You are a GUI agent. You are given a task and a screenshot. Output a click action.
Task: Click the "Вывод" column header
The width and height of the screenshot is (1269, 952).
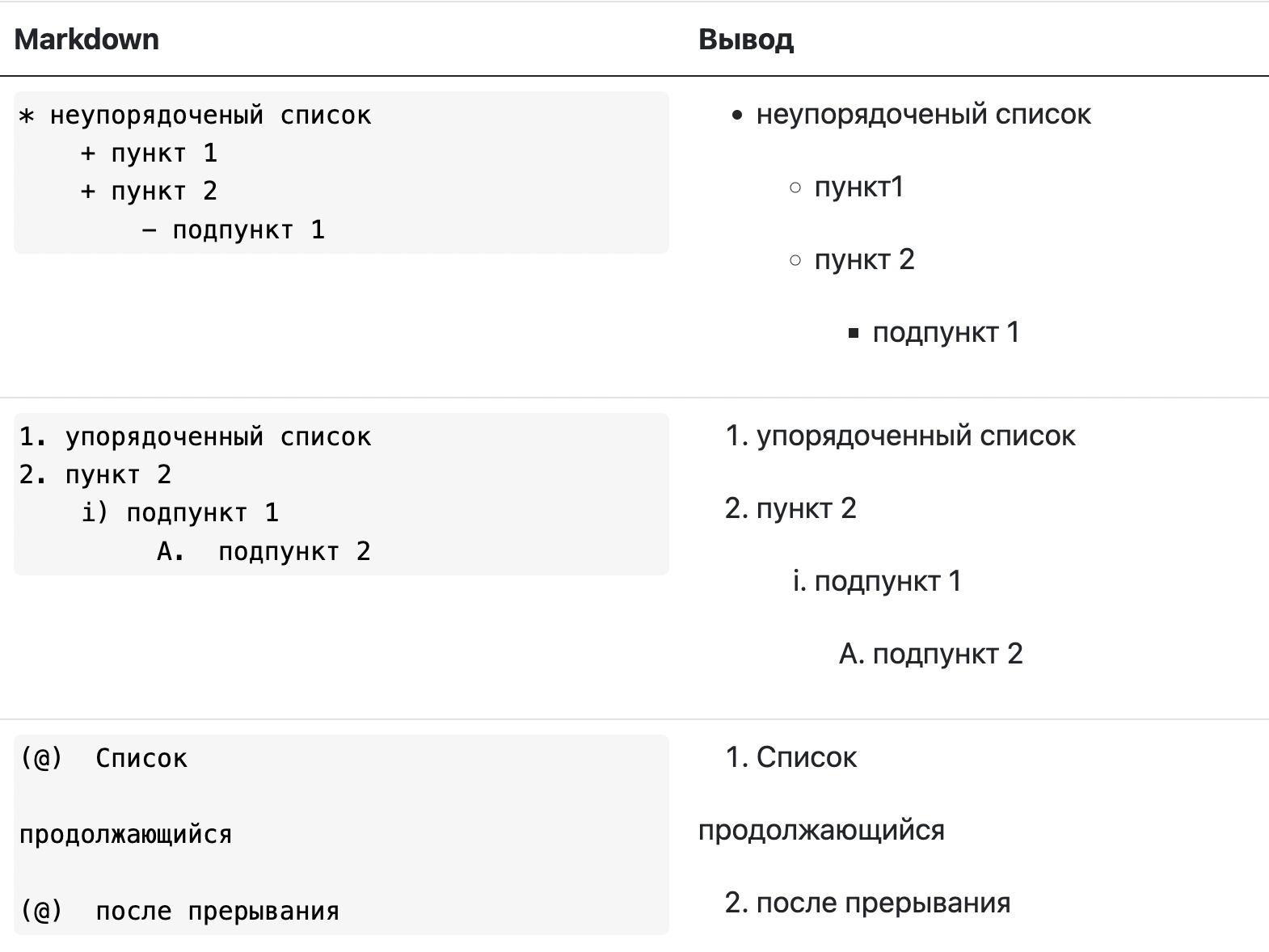(745, 40)
